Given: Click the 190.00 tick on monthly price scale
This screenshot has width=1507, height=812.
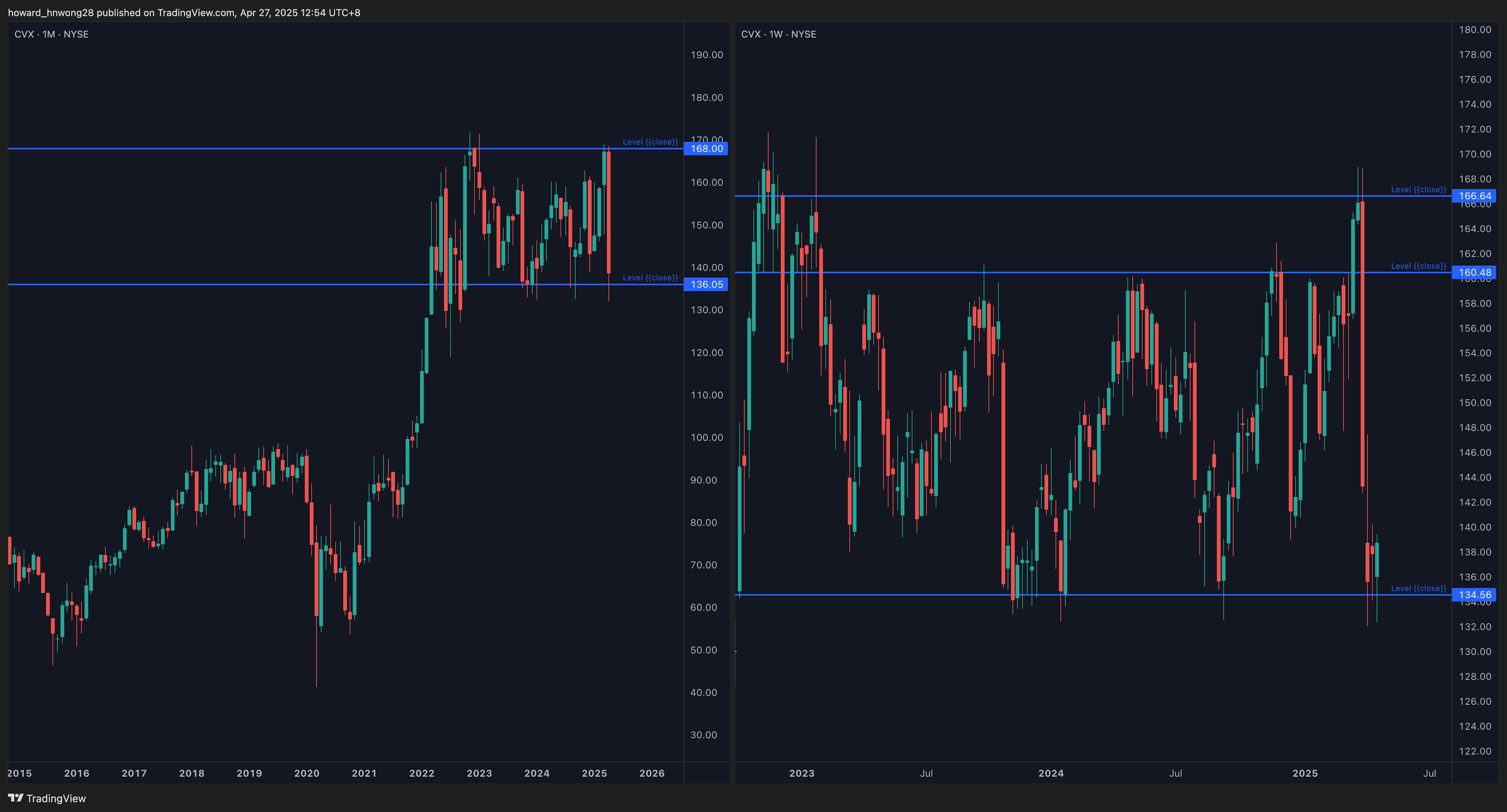Looking at the screenshot, I should [x=706, y=55].
